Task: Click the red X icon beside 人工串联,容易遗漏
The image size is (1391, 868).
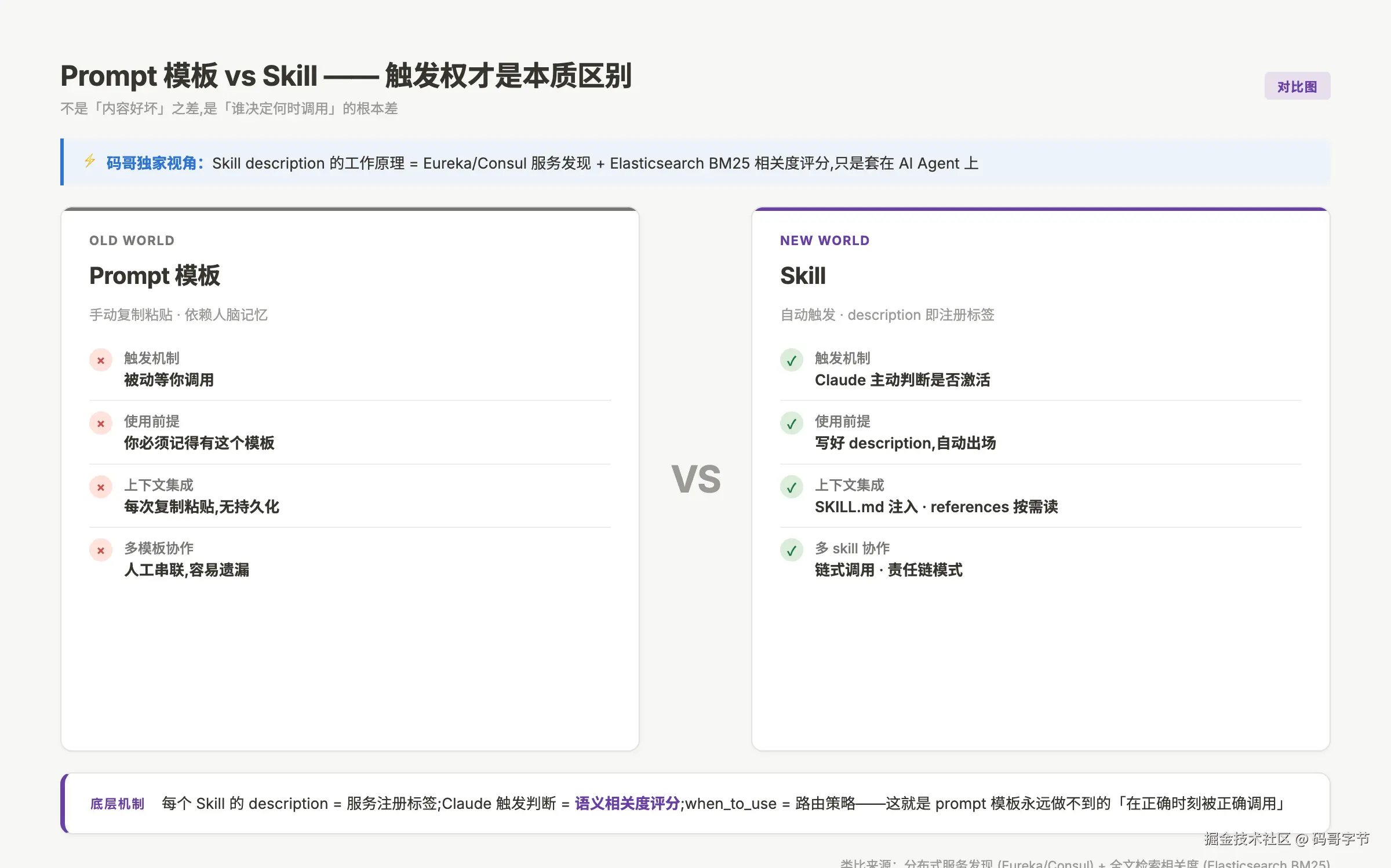Action: point(101,550)
